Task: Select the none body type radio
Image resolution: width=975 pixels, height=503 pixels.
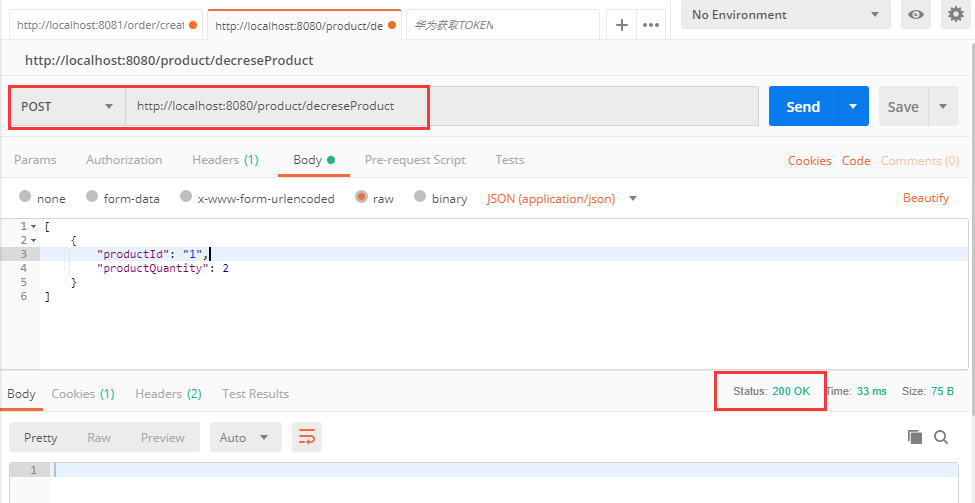Action: point(25,196)
